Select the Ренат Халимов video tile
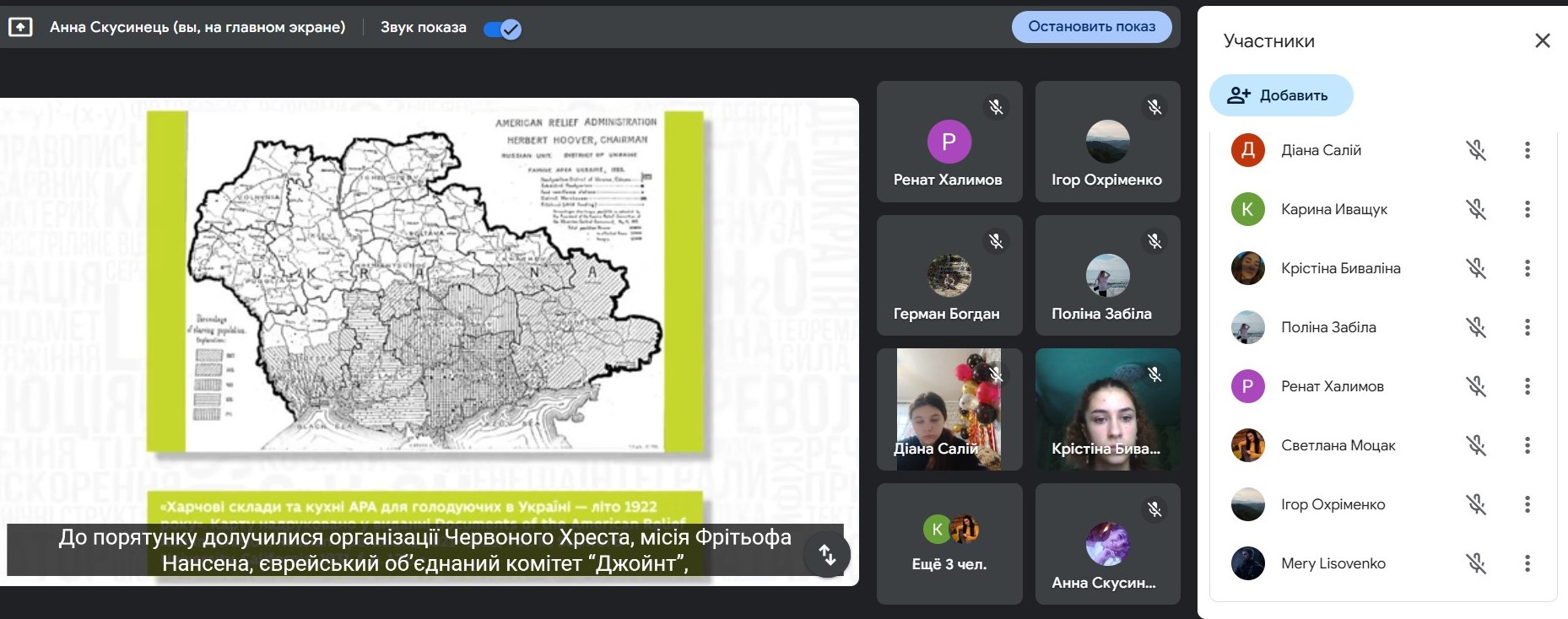1568x619 pixels. tap(949, 142)
